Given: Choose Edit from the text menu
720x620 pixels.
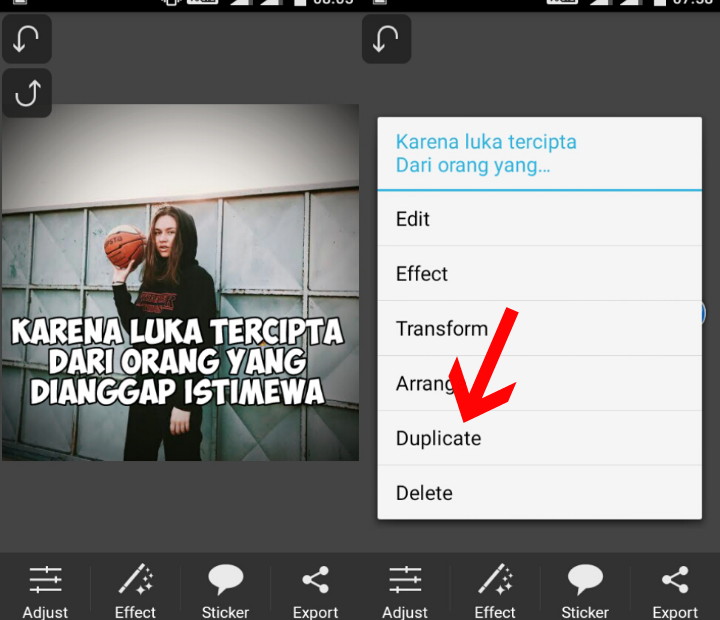Looking at the screenshot, I should click(x=540, y=219).
